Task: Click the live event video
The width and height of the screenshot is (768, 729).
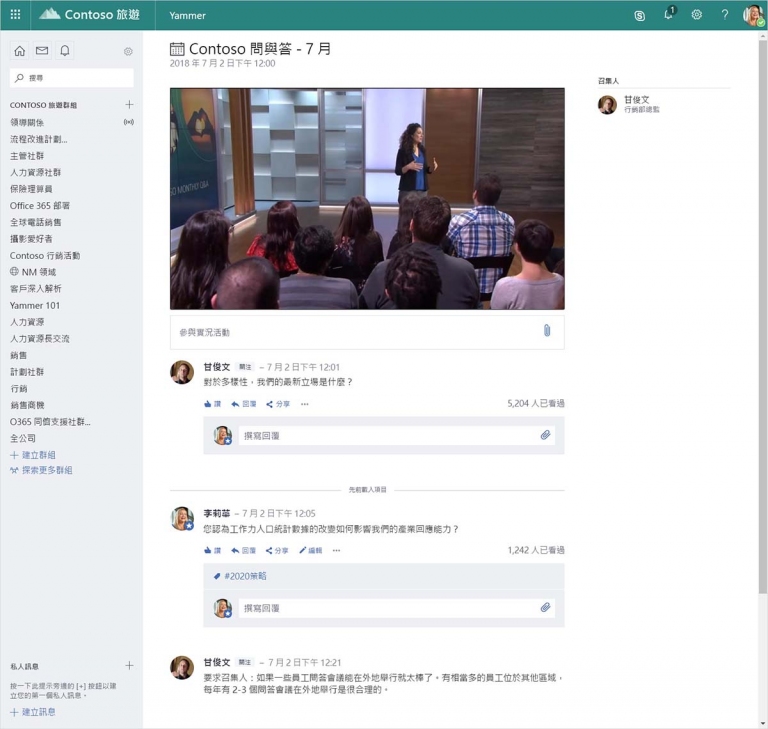Action: [367, 198]
